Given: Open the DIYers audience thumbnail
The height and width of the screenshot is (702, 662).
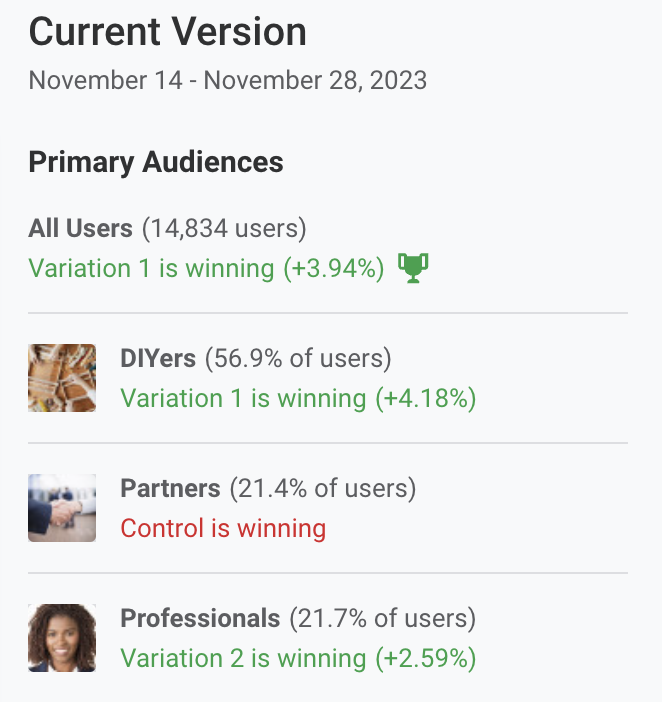Looking at the screenshot, I should [x=62, y=378].
